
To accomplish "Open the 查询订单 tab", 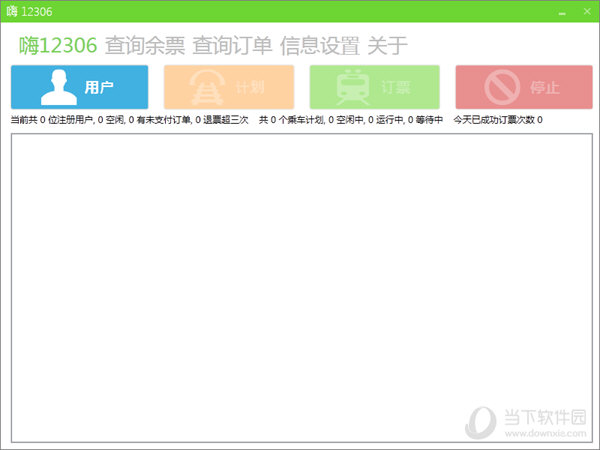I will point(232,46).
